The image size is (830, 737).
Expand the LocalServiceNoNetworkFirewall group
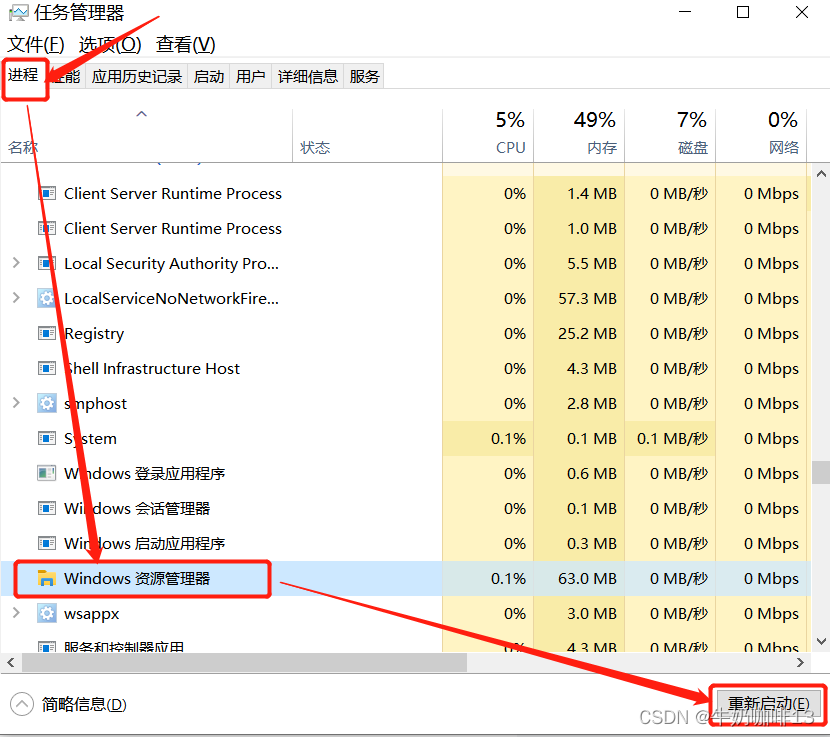point(16,298)
